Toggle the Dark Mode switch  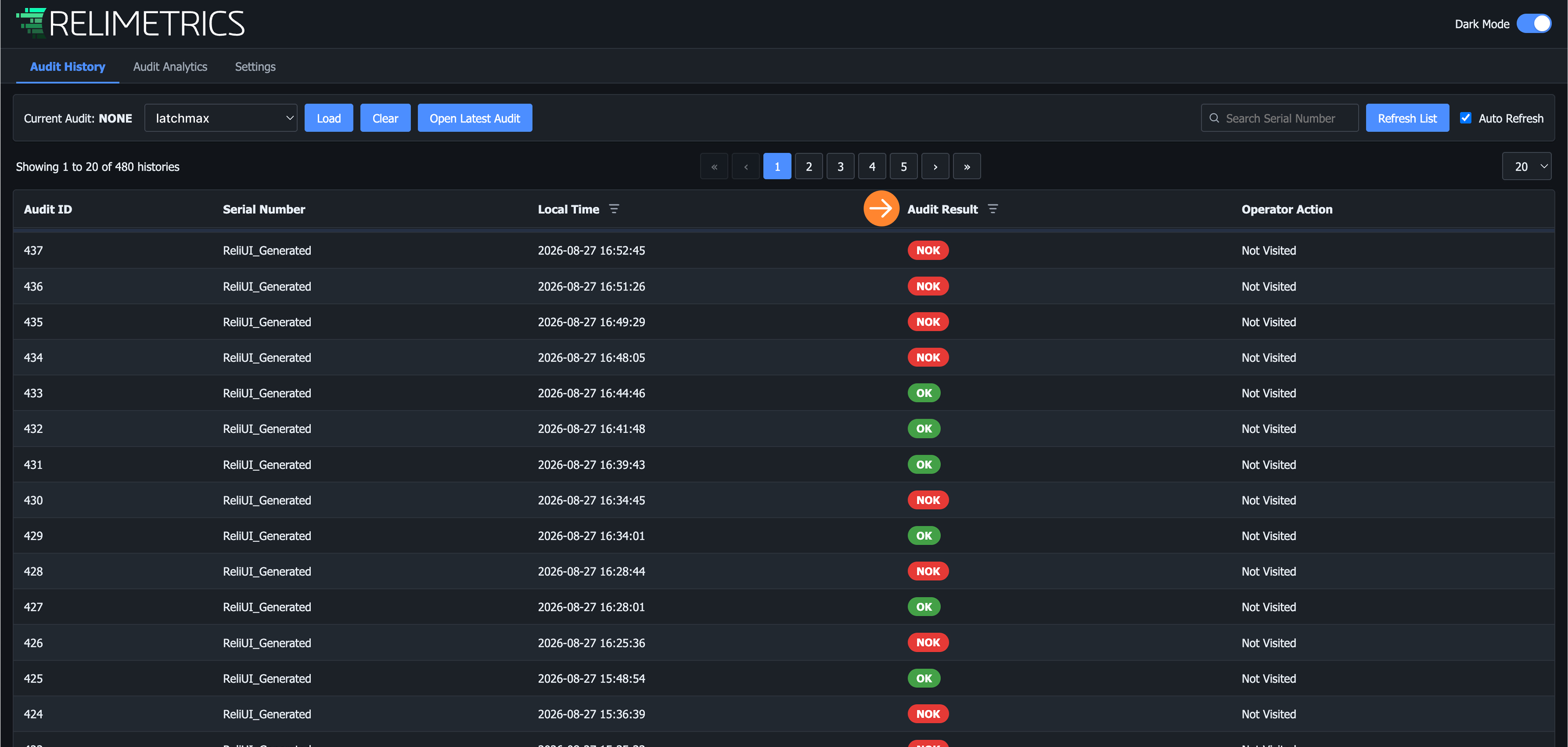pos(1534,23)
